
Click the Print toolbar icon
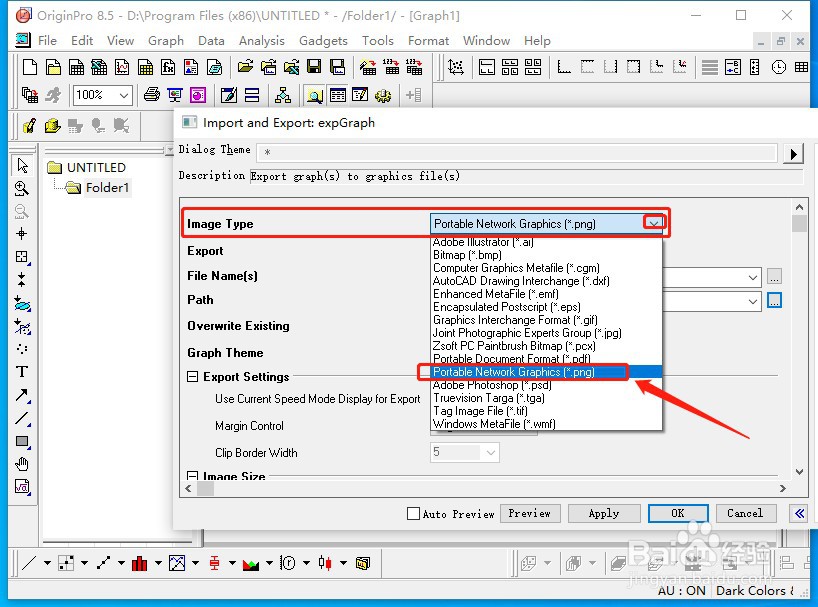click(151, 95)
